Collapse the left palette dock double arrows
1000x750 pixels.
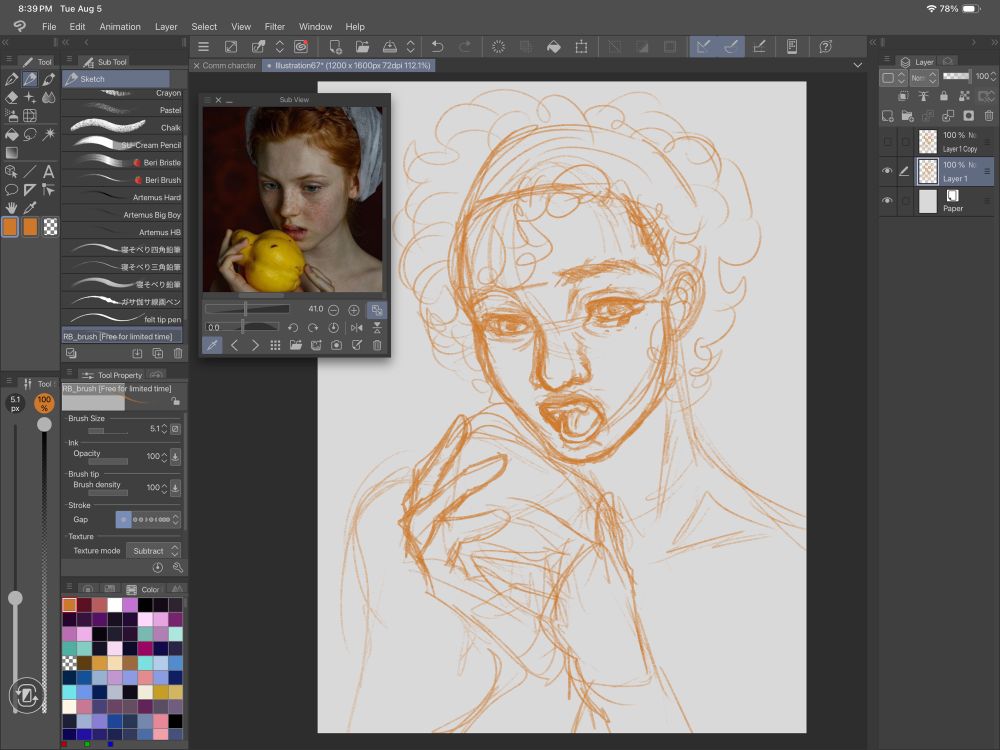tap(5, 42)
